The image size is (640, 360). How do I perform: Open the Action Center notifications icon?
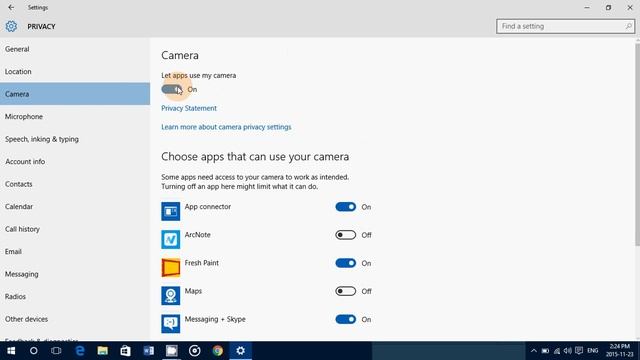(579, 351)
